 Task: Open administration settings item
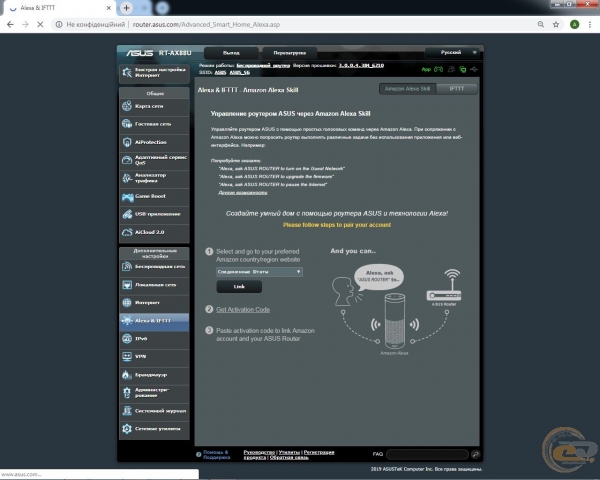[154, 393]
